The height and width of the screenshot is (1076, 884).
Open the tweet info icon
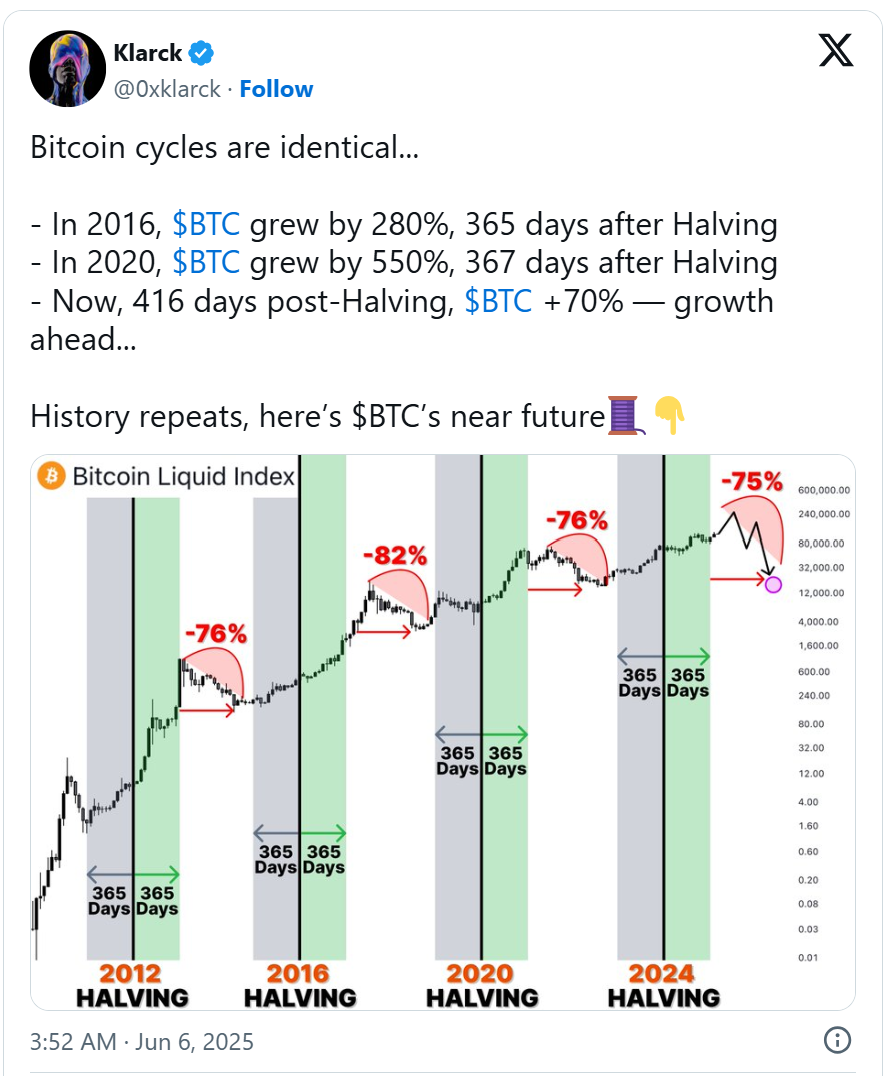coord(837,1040)
